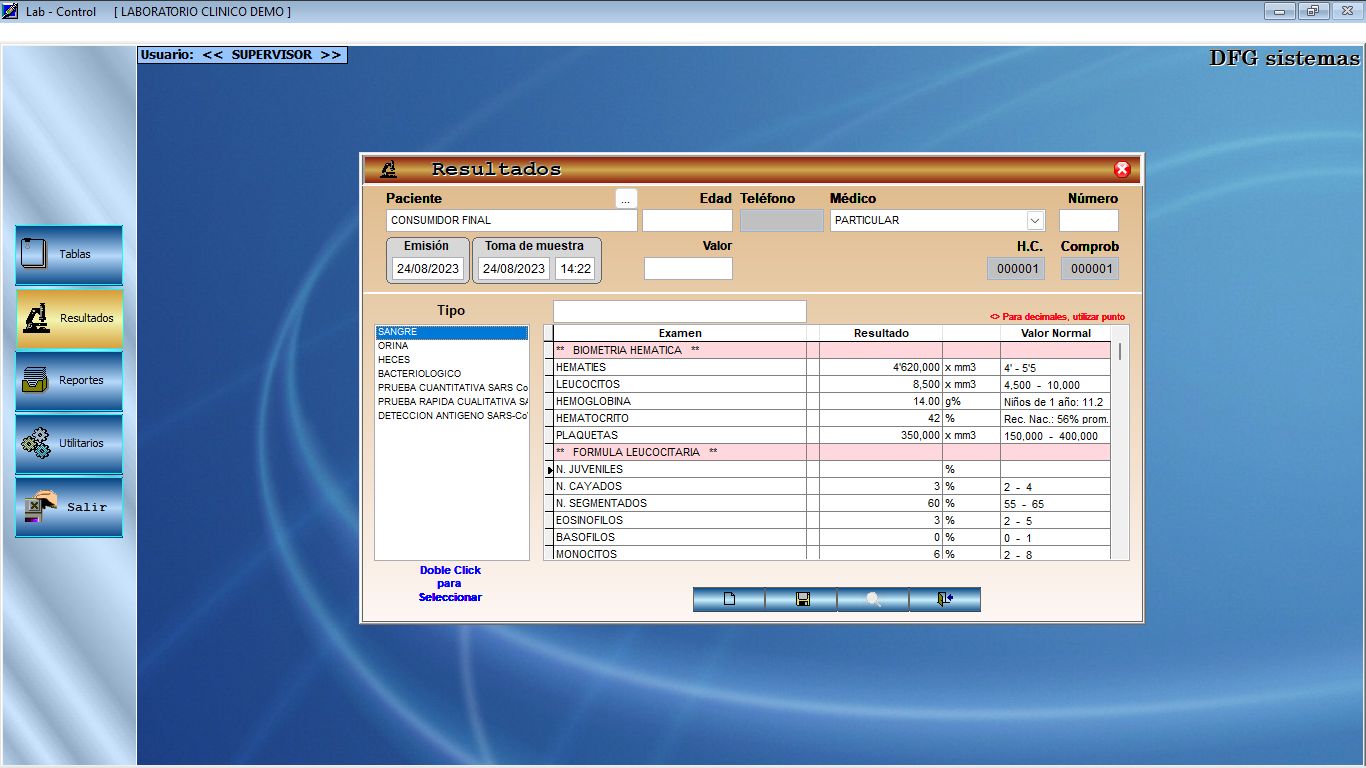Click the search box above the exam table
Viewport: 1366px width, 768px height.
point(679,311)
